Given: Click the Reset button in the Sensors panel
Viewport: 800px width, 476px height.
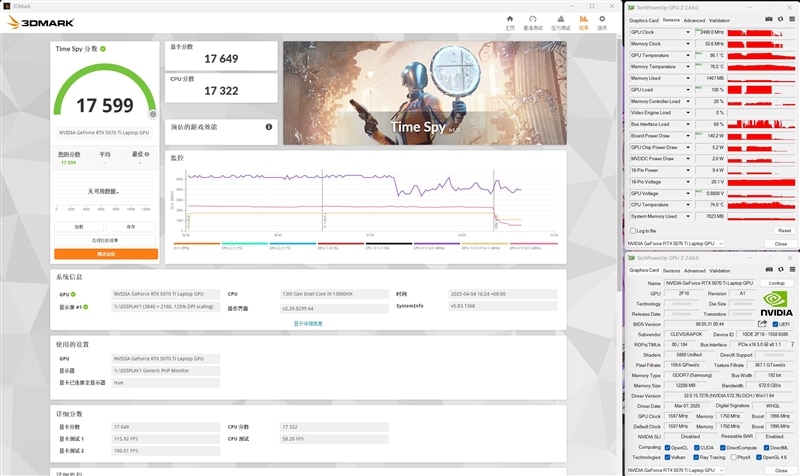Looking at the screenshot, I should tap(783, 230).
